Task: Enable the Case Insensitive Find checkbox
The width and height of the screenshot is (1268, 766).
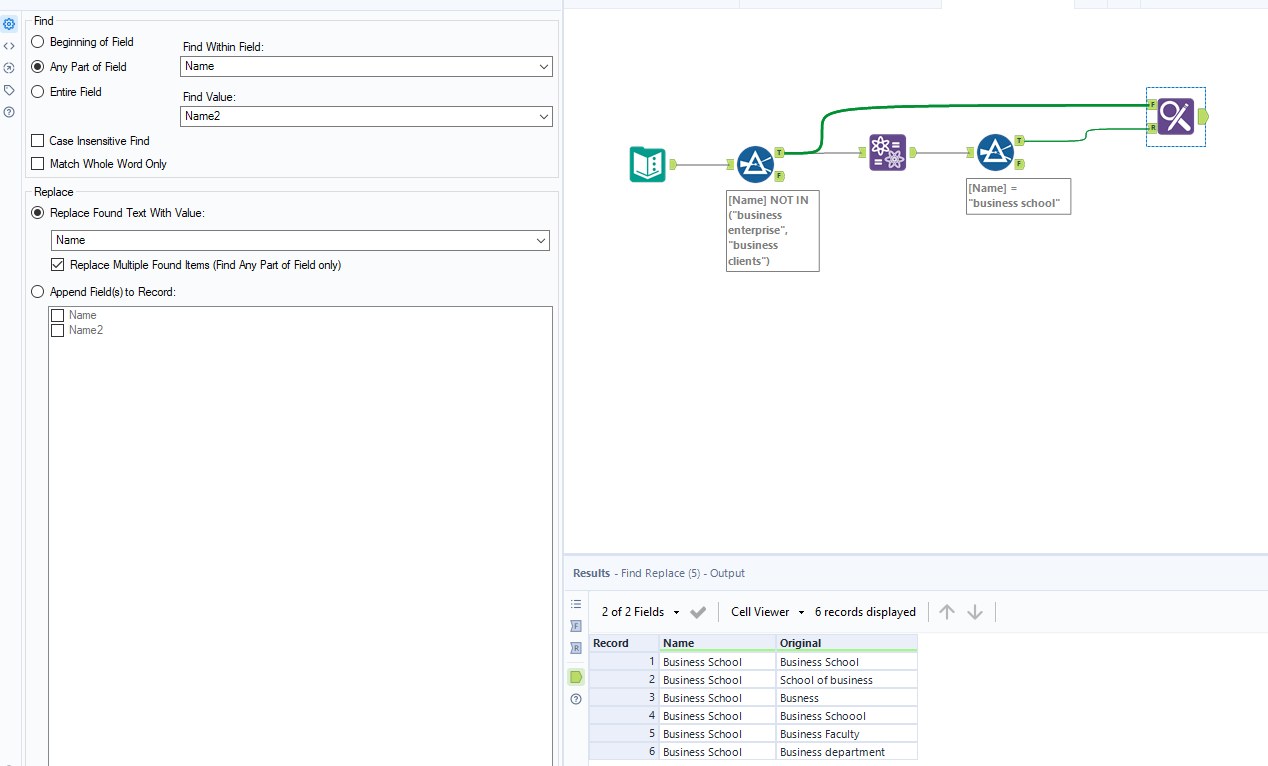Action: (37, 140)
